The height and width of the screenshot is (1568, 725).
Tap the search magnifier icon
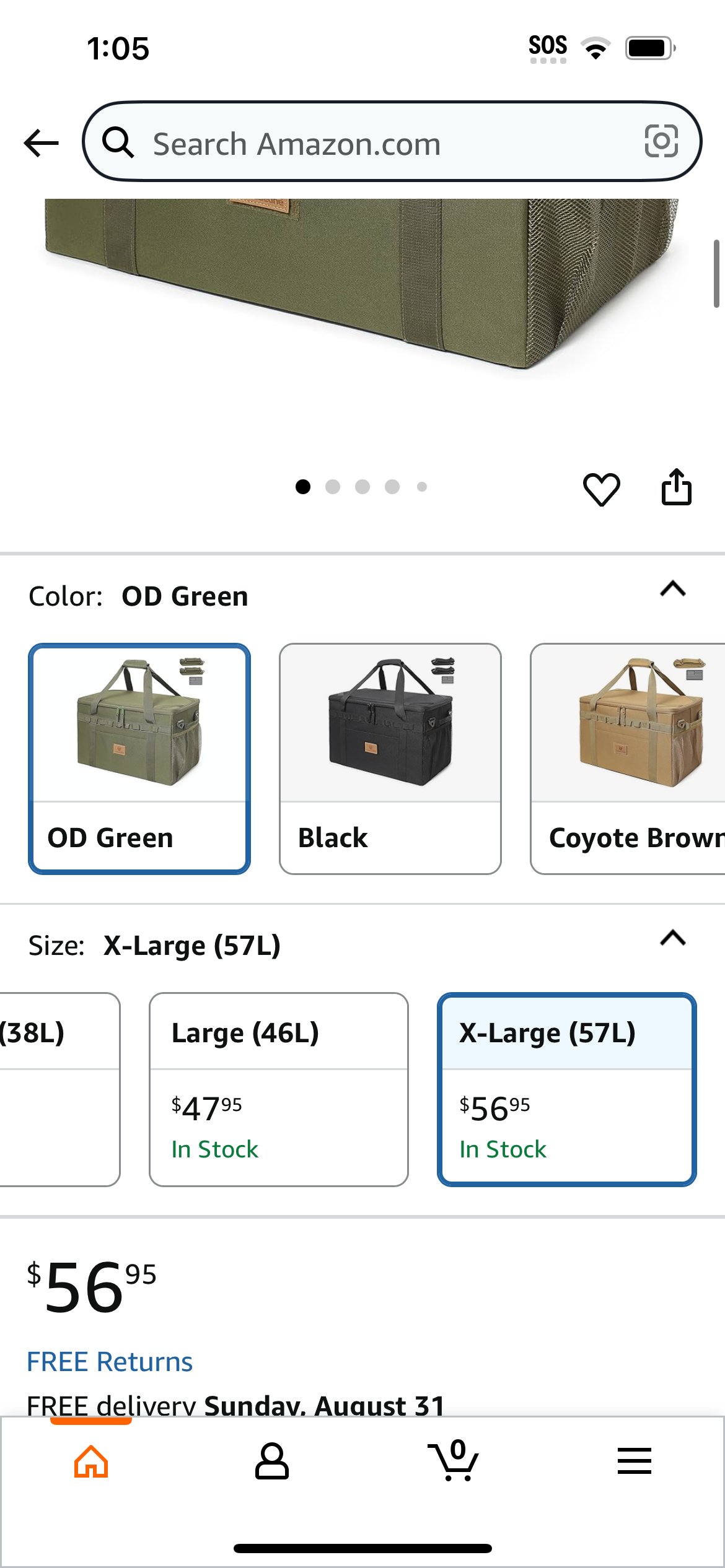click(118, 142)
